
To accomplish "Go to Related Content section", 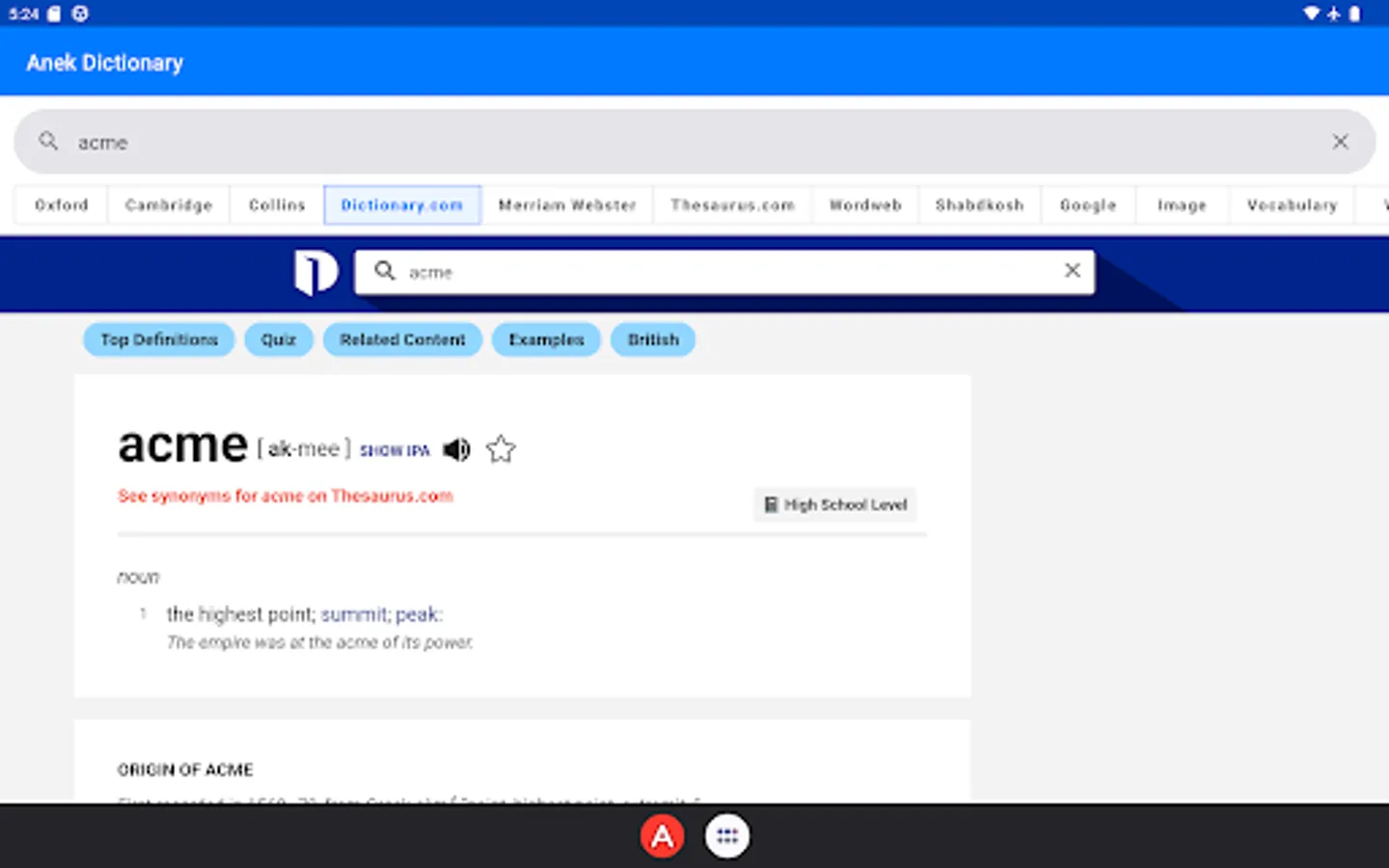I will click(402, 339).
